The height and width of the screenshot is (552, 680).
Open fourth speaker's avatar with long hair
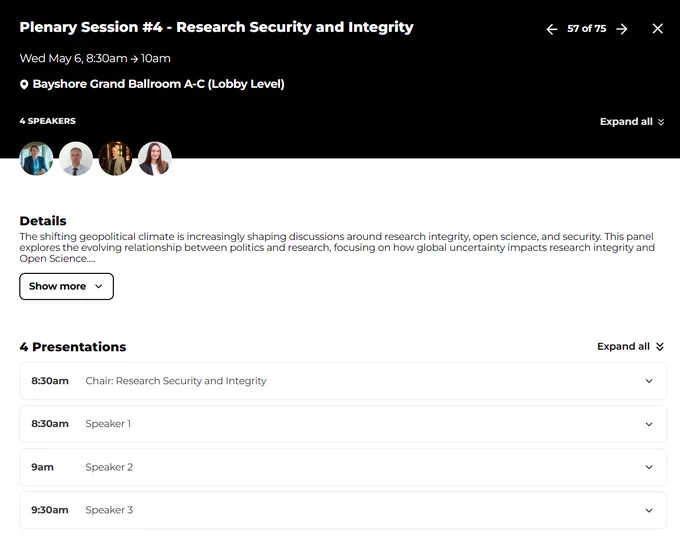[x=155, y=159]
